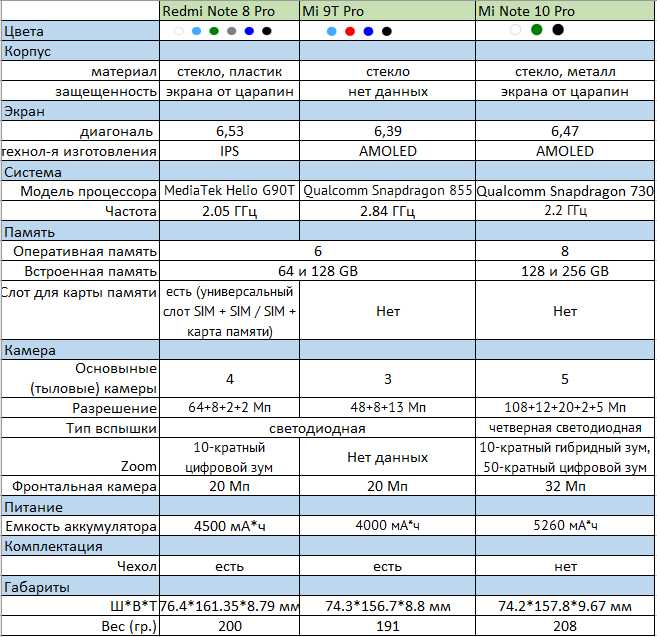Image resolution: width=657 pixels, height=637 pixels.
Task: Click the merged RAM cell with value 6
Action: pos(318,251)
